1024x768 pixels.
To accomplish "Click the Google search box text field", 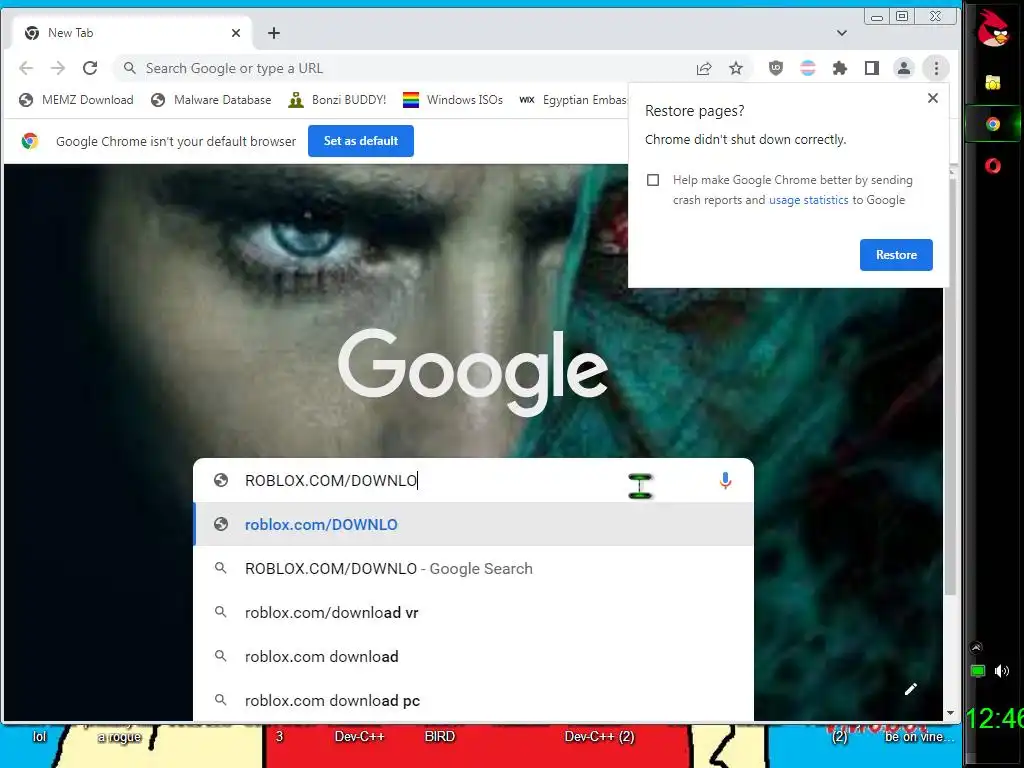I will pyautogui.click(x=473, y=481).
